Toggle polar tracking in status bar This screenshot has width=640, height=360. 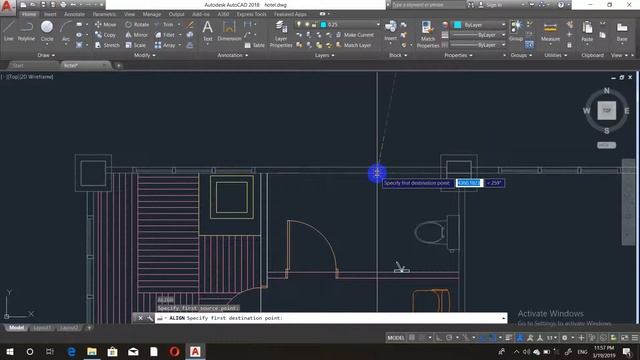tap(449, 338)
